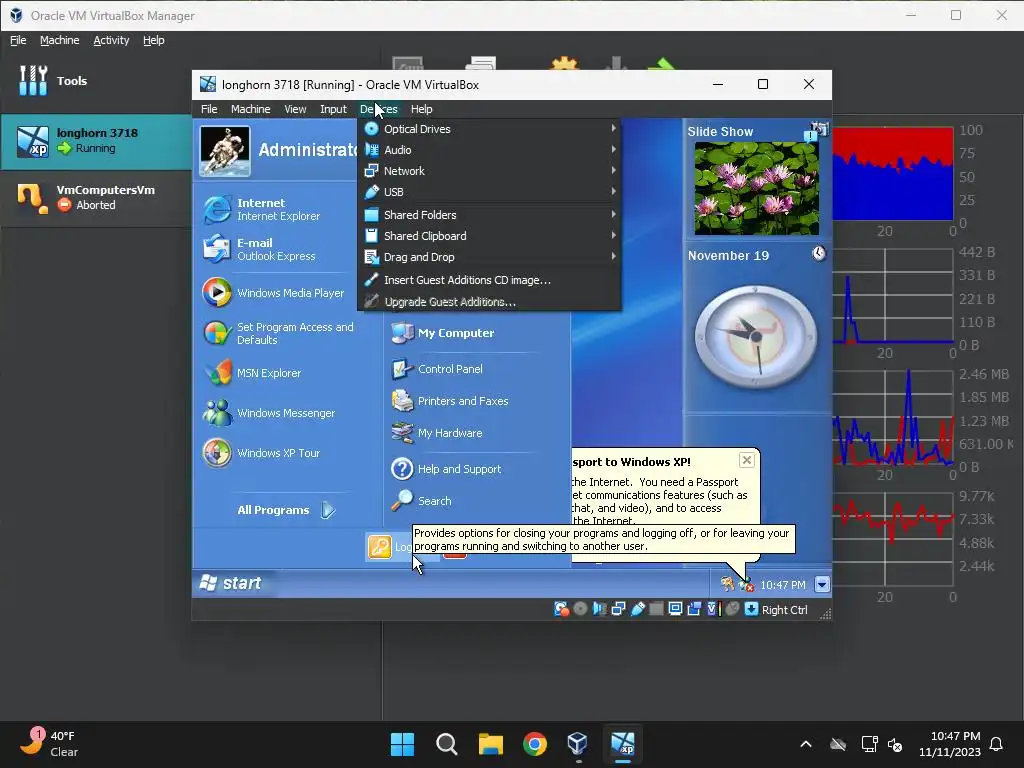Open Set Program Access and Defaults
The width and height of the screenshot is (1024, 768).
click(x=280, y=333)
